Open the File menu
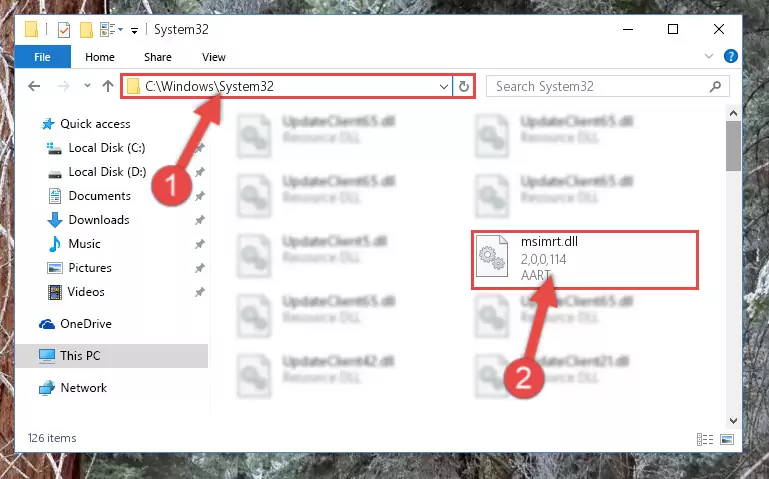769x479 pixels. tap(43, 57)
